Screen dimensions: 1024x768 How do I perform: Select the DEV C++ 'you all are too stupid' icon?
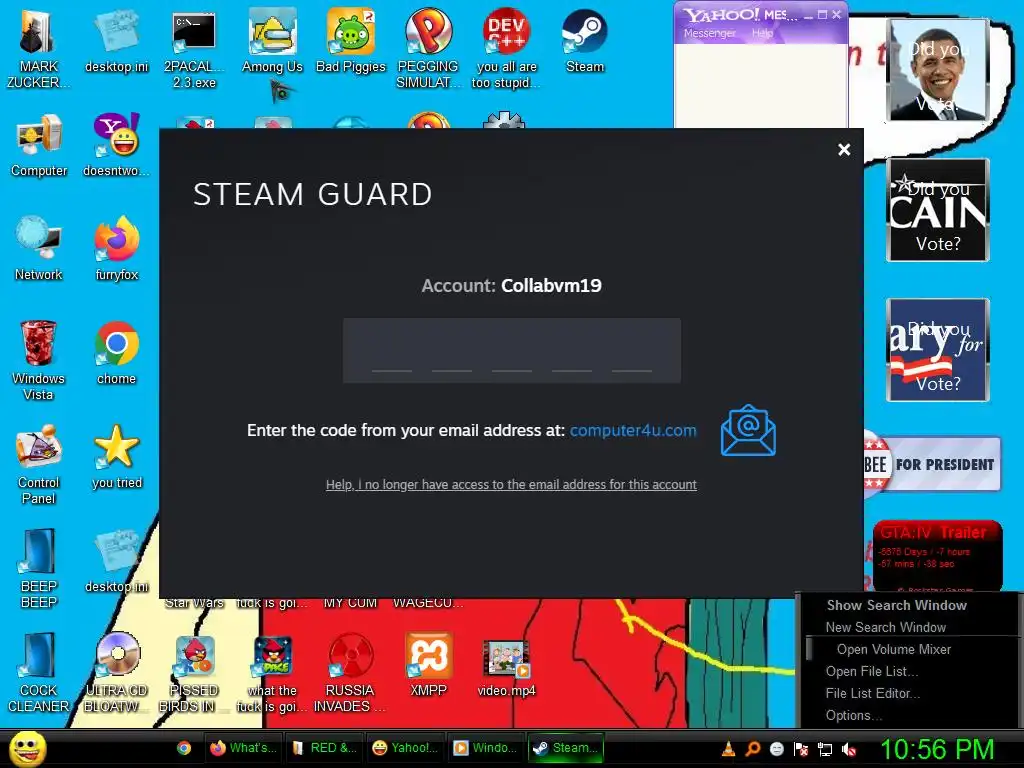click(506, 49)
